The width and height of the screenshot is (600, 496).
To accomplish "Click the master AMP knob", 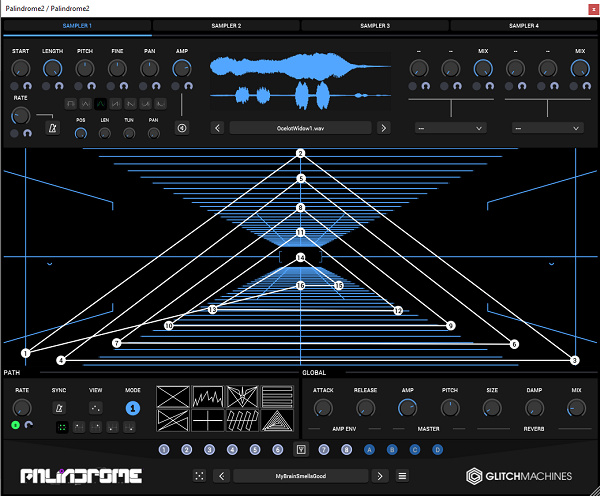I will coord(408,408).
